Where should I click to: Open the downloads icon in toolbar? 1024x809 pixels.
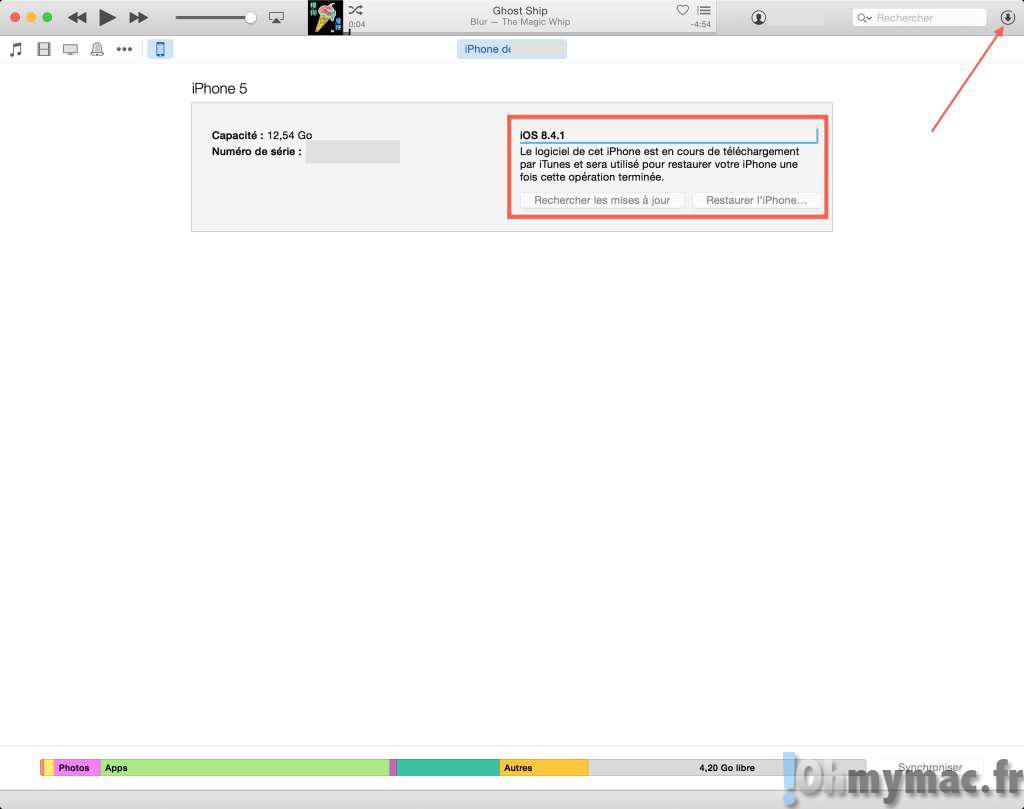tap(1007, 18)
